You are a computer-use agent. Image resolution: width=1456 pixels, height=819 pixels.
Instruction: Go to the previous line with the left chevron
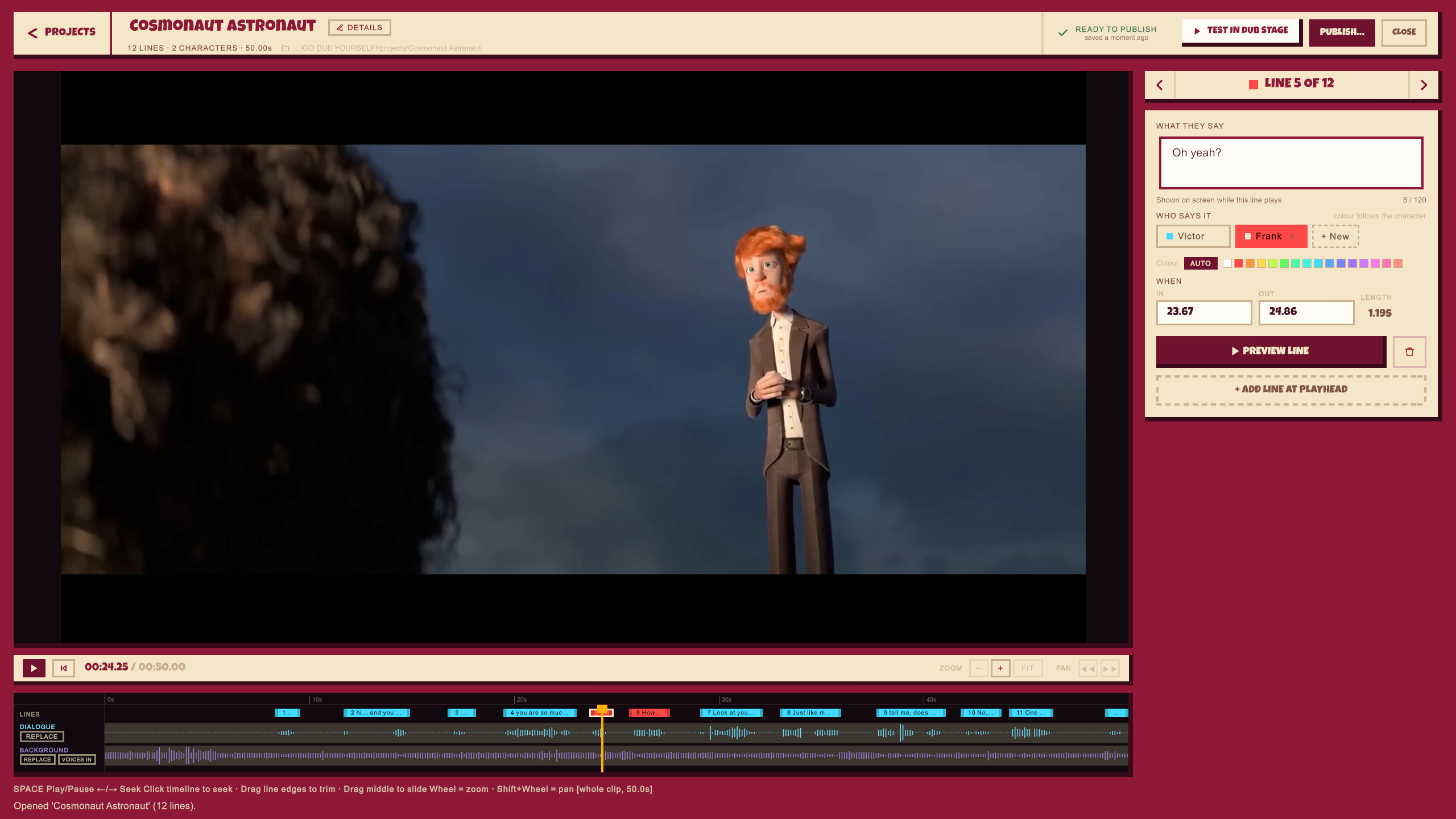[1160, 85]
